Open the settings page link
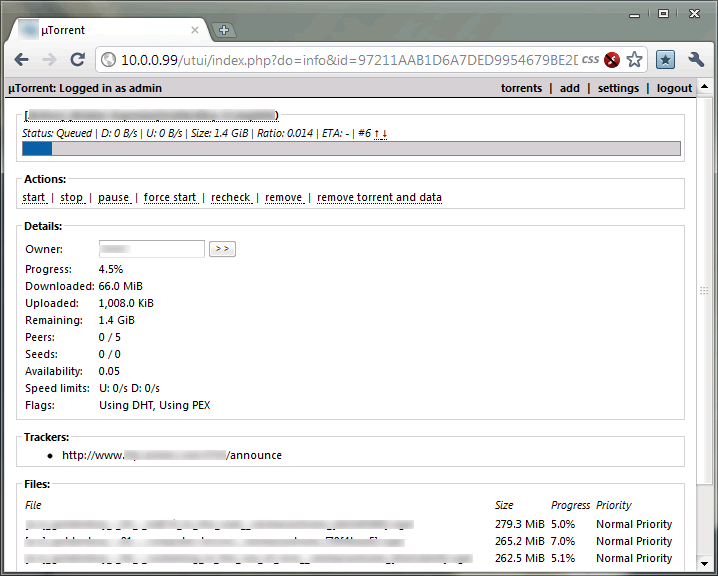Viewport: 718px width, 576px height. tap(618, 88)
